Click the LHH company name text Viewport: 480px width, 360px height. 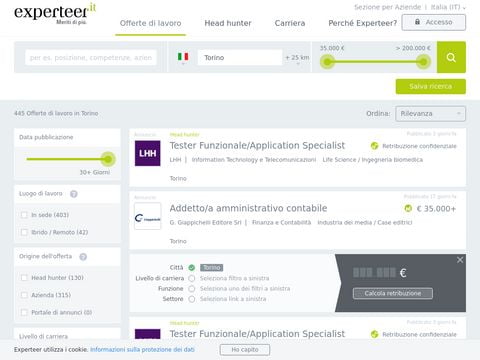pos(175,160)
